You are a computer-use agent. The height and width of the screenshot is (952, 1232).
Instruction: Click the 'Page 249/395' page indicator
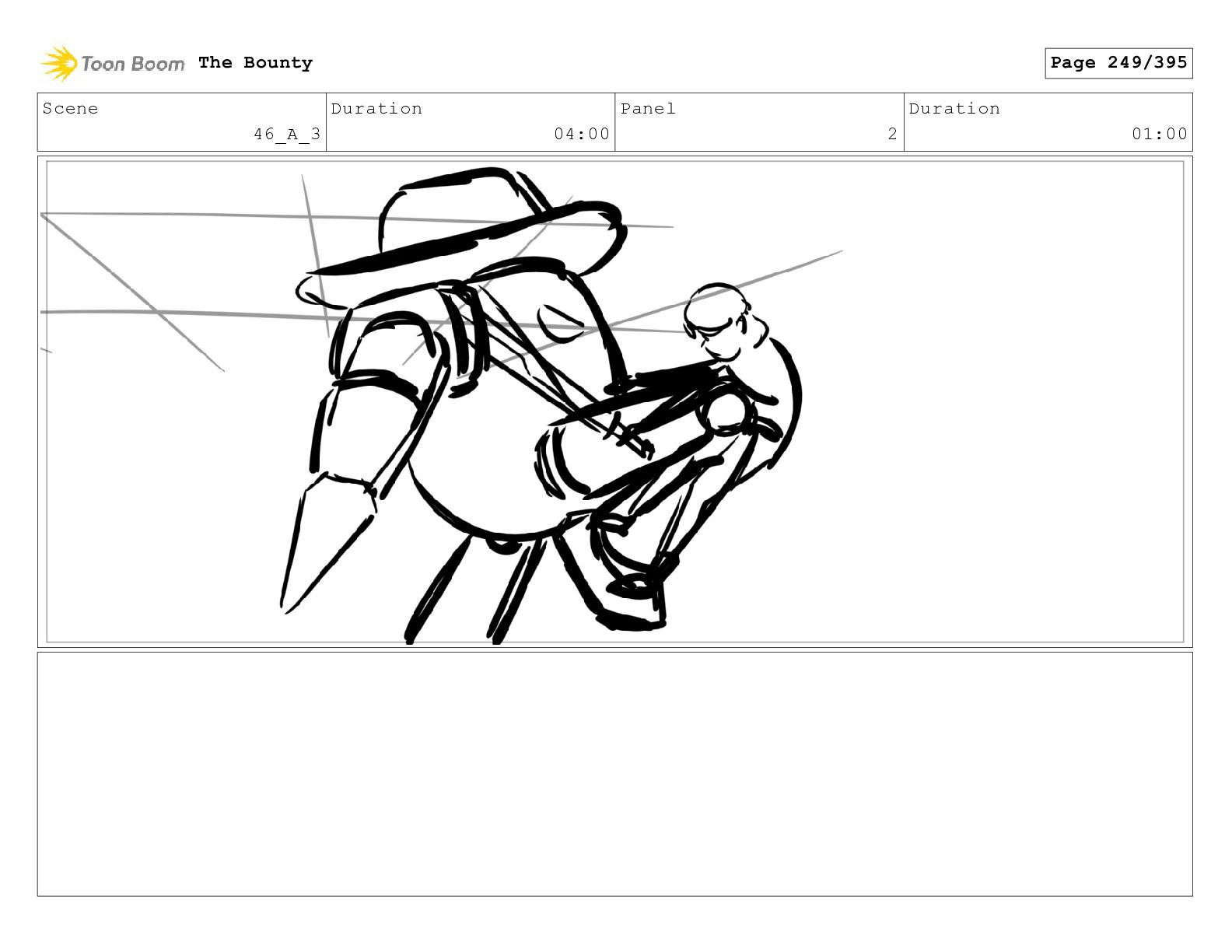1118,63
